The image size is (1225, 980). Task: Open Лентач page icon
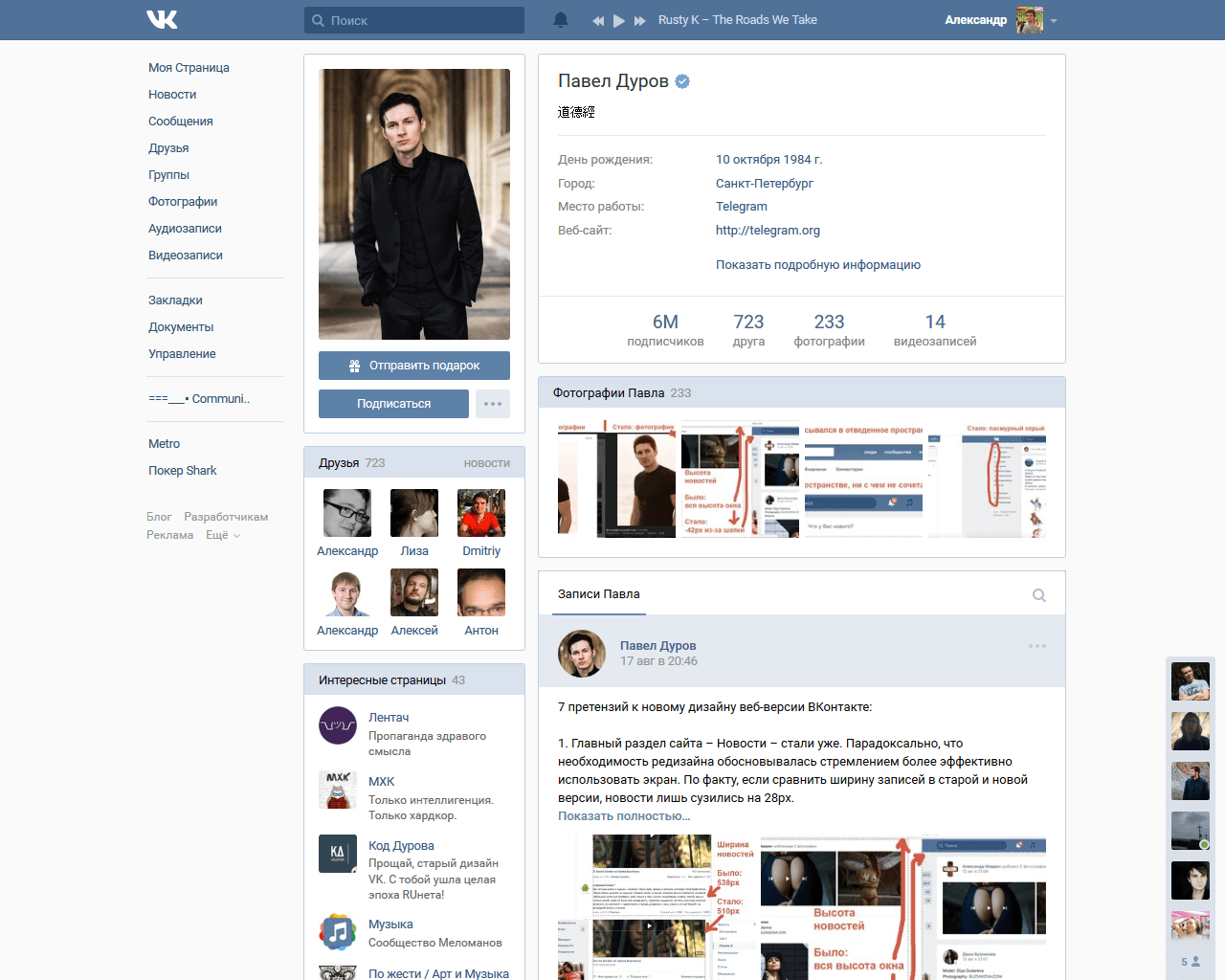coord(338,725)
